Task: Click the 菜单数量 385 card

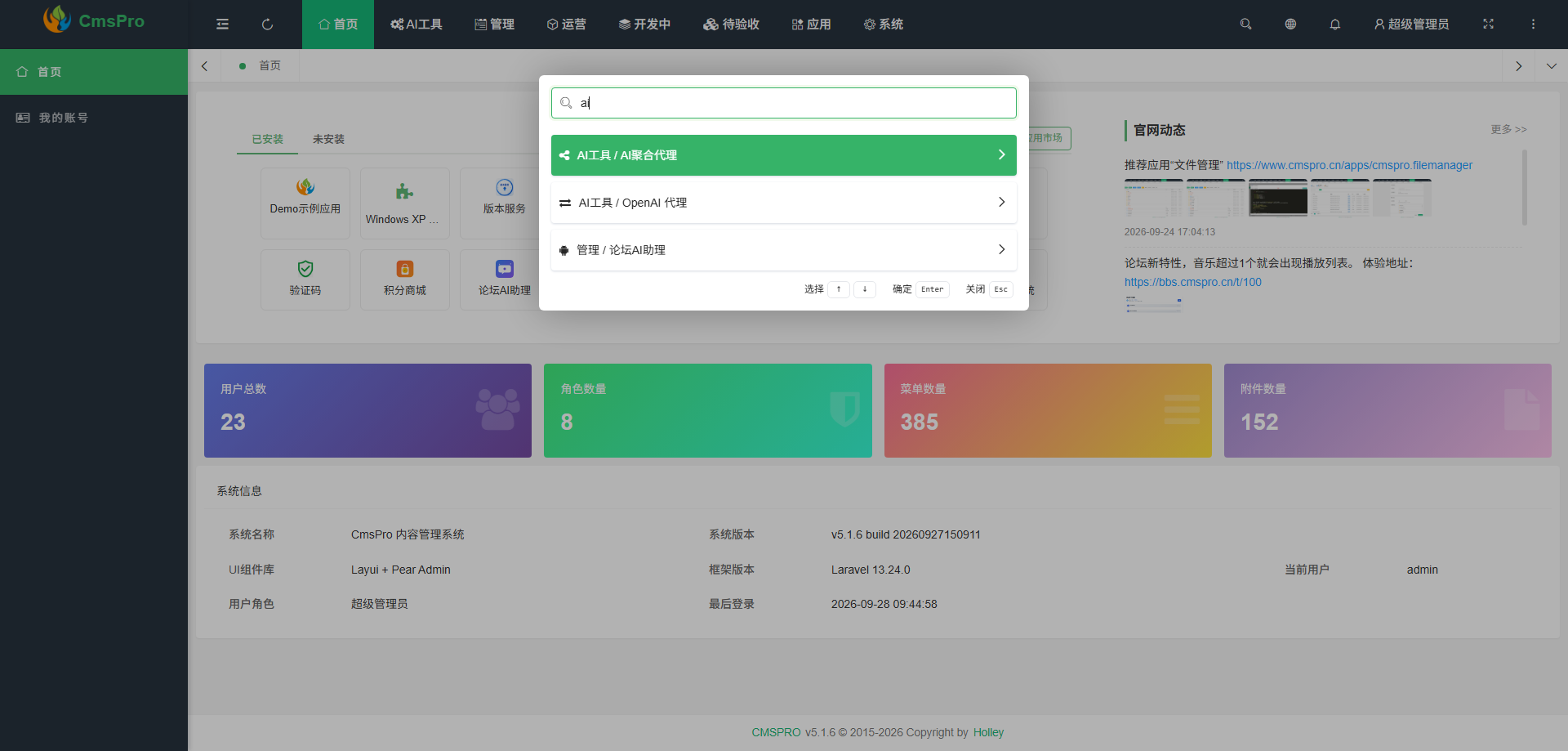Action: click(1048, 410)
